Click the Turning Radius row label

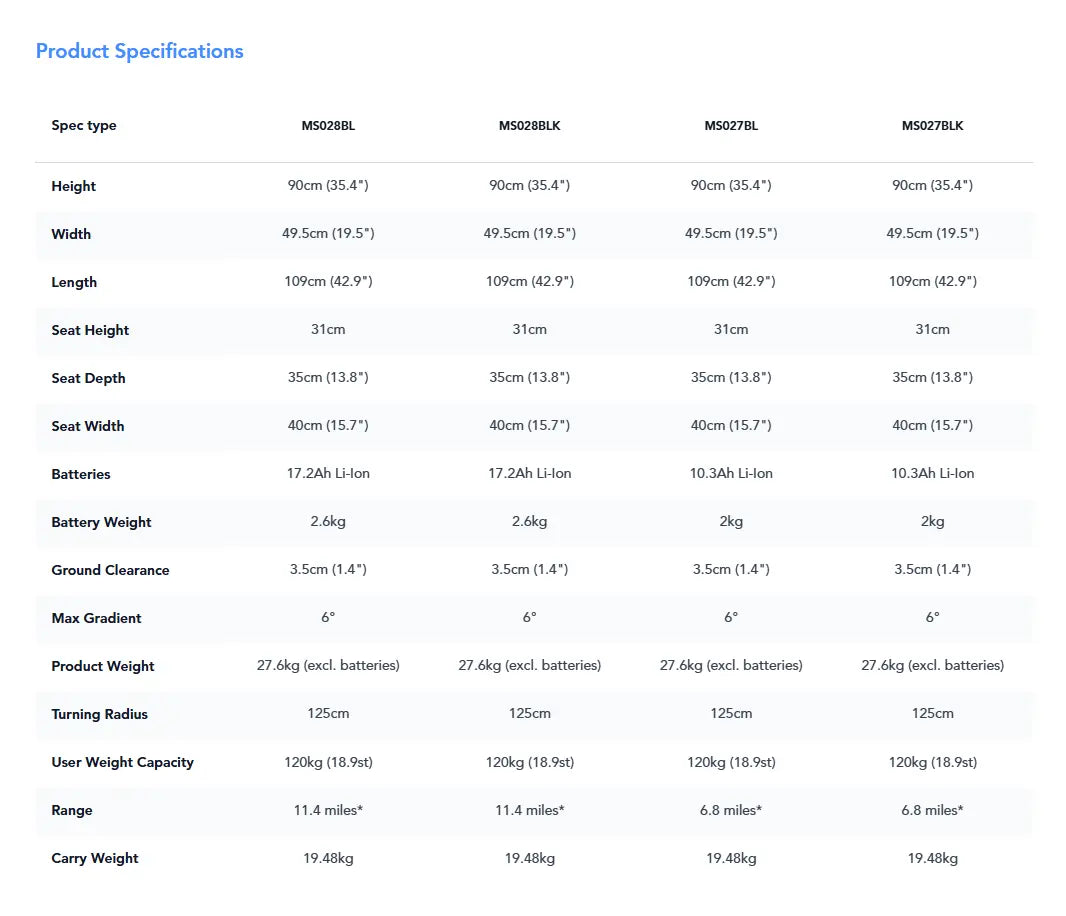[99, 714]
